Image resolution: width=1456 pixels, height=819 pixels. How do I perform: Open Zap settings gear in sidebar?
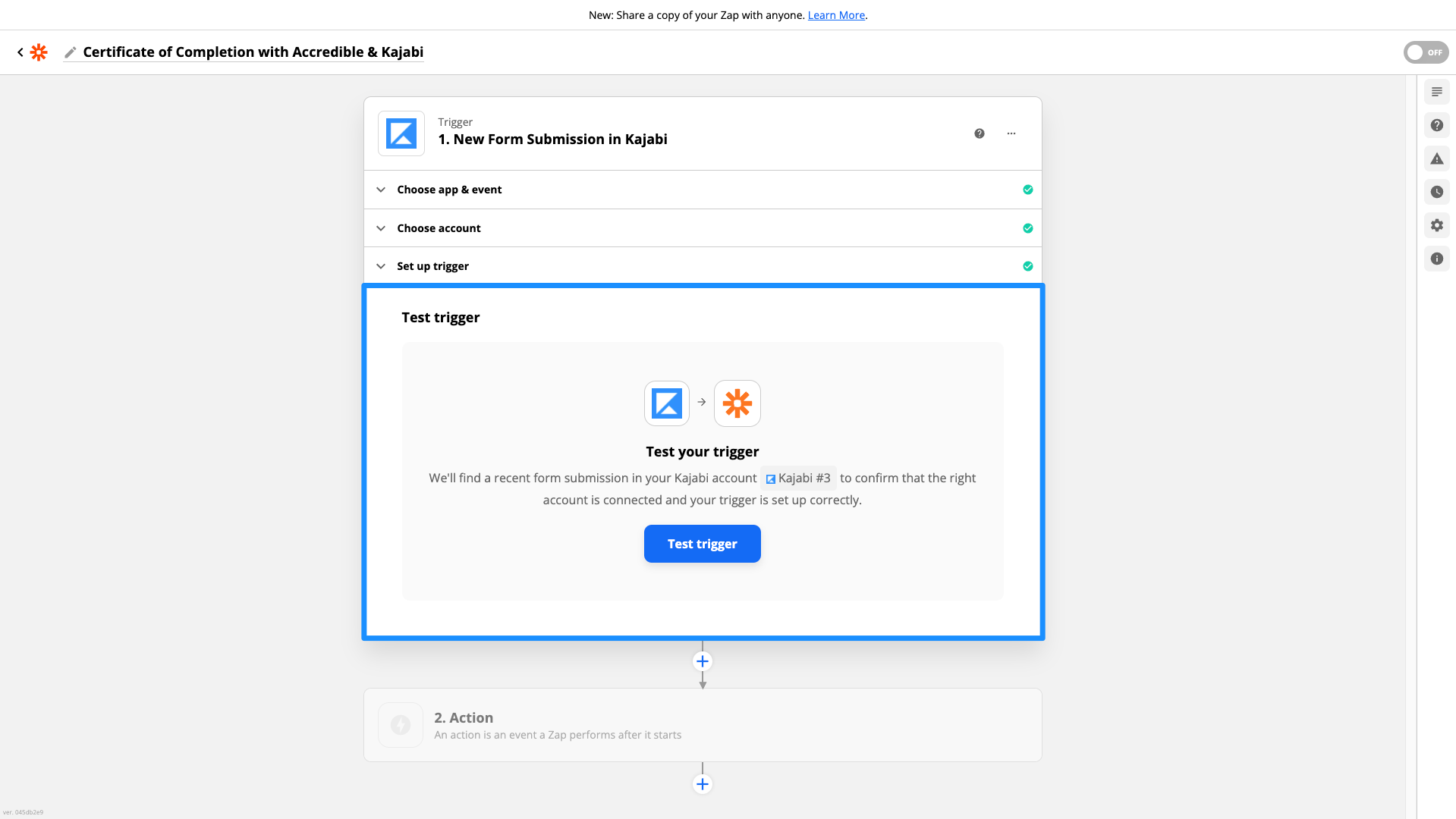click(x=1437, y=225)
